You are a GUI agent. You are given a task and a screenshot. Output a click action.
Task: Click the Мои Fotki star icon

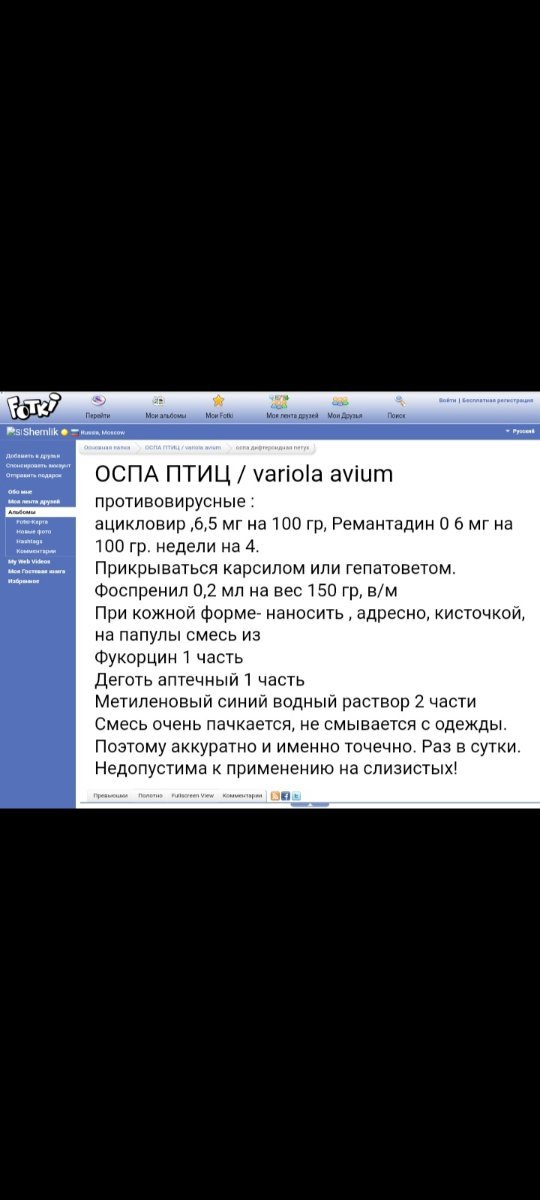218,400
